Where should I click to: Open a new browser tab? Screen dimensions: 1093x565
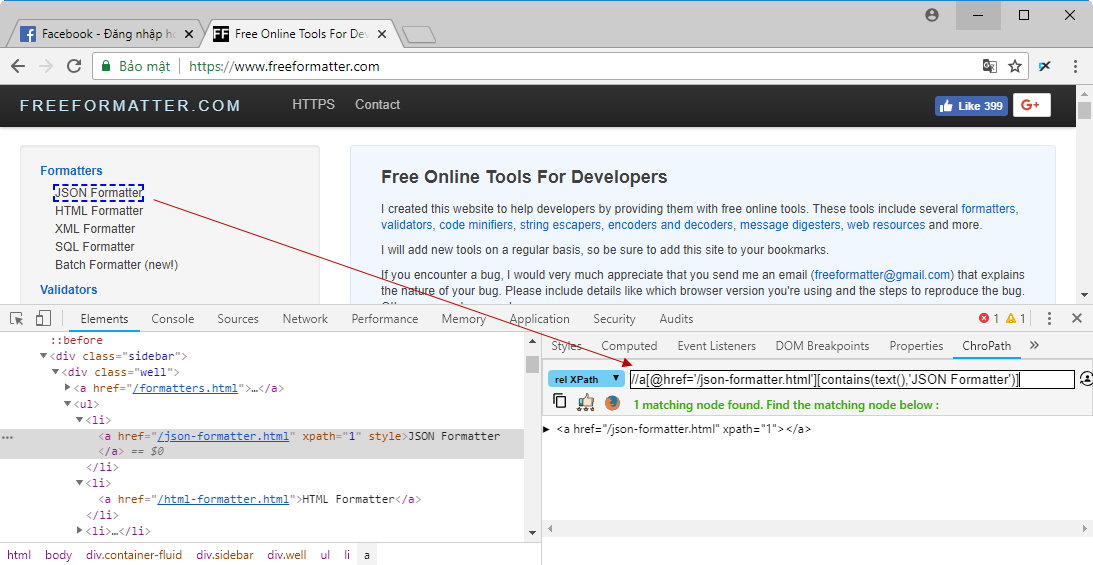419,34
